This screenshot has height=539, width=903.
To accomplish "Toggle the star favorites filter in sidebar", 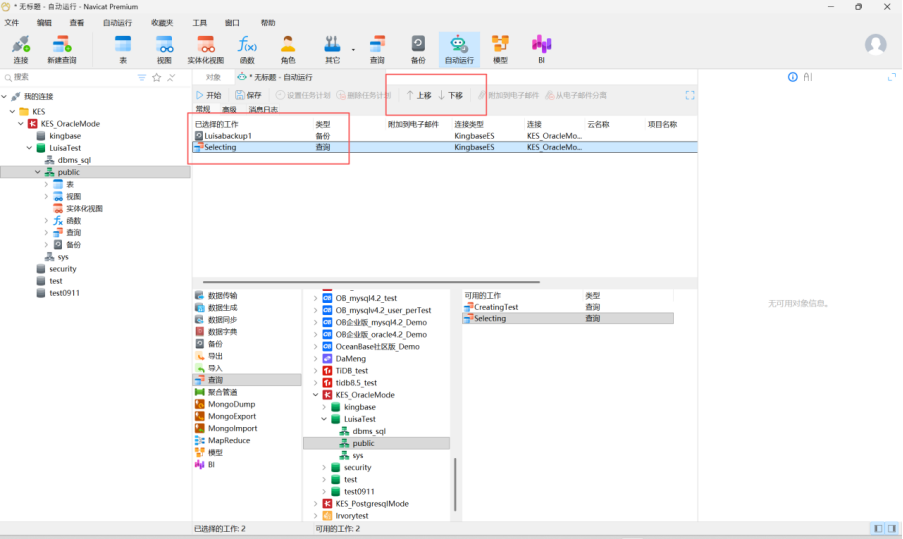I will tap(156, 77).
